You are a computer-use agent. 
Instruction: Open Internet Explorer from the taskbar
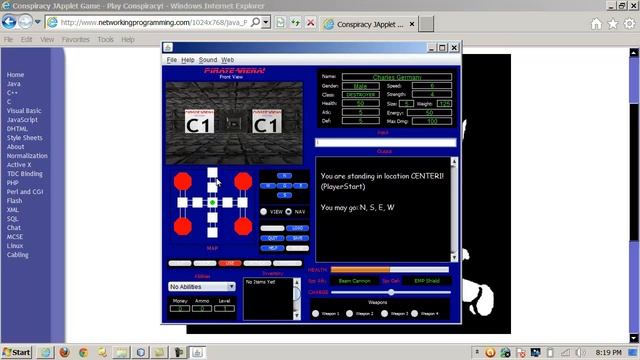click(x=45, y=352)
